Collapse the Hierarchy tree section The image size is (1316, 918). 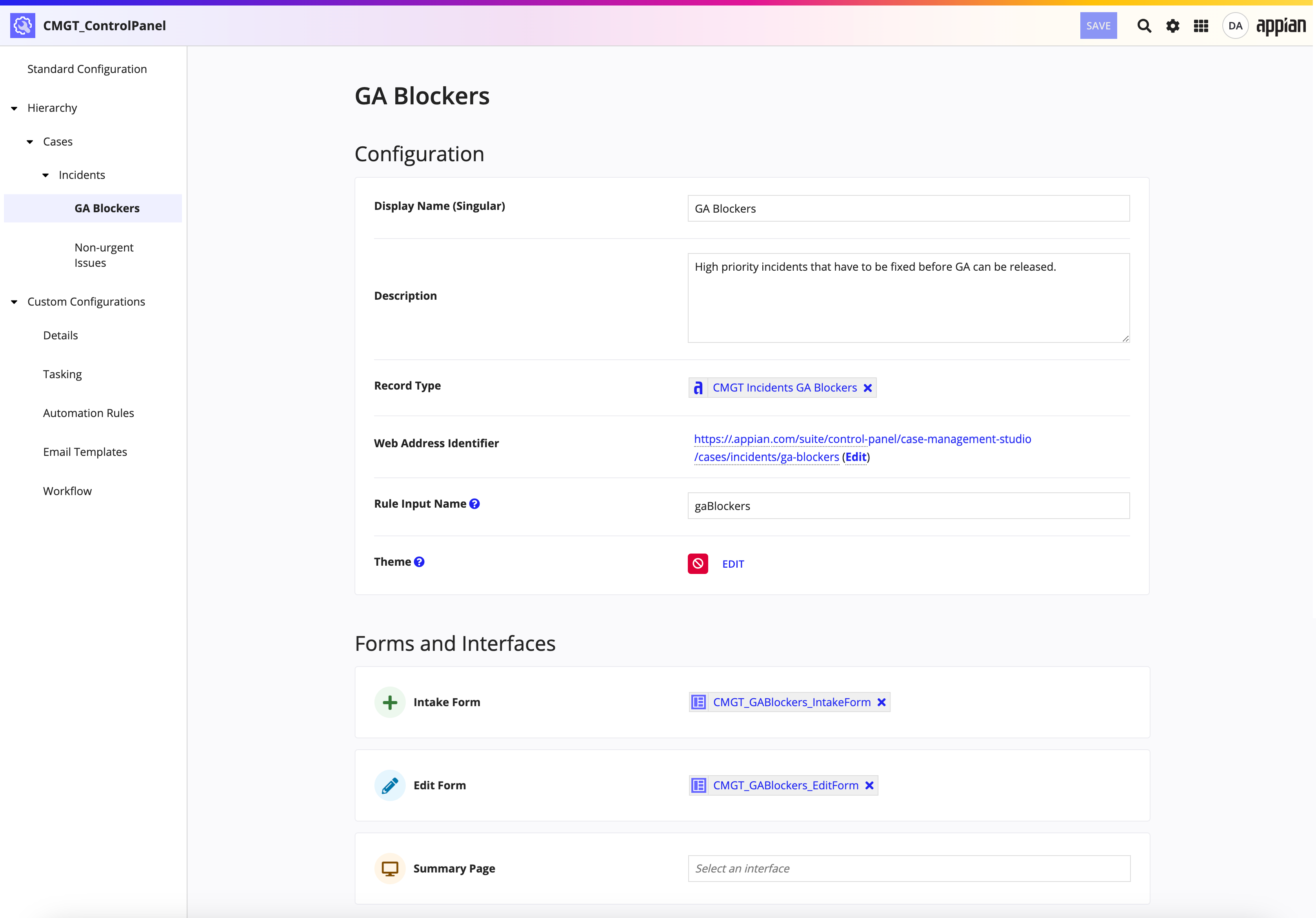pyautogui.click(x=15, y=108)
